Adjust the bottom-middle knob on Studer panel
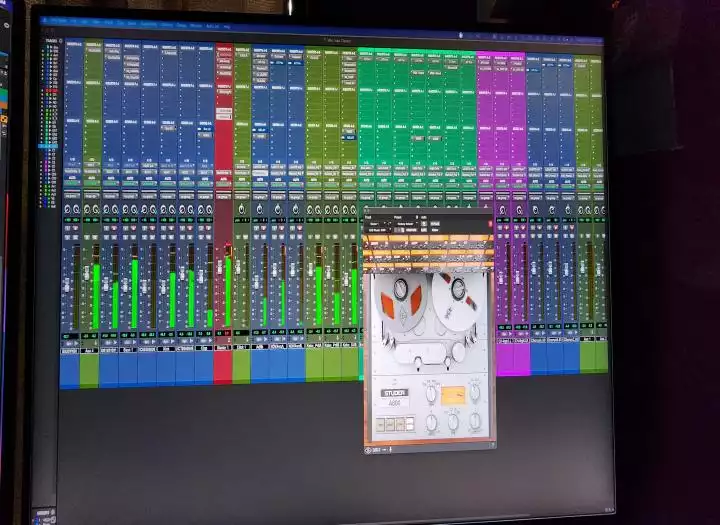 (x=453, y=420)
